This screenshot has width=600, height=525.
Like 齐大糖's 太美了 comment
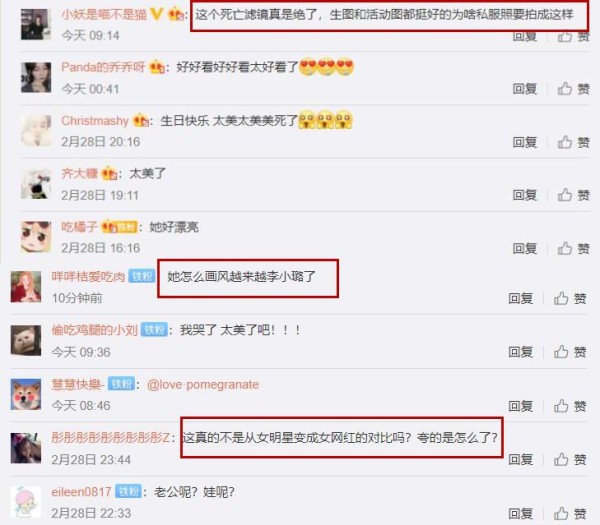[573, 195]
